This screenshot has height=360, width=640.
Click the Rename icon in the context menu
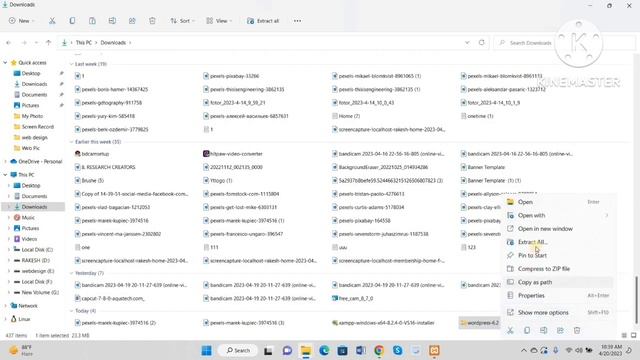(x=544, y=330)
